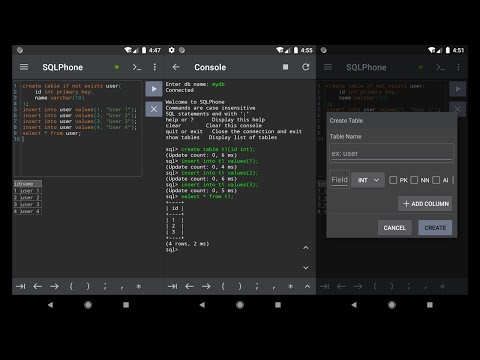Tap Android back button under left screen
The width and height of the screenshot is (480, 360).
(50, 305)
